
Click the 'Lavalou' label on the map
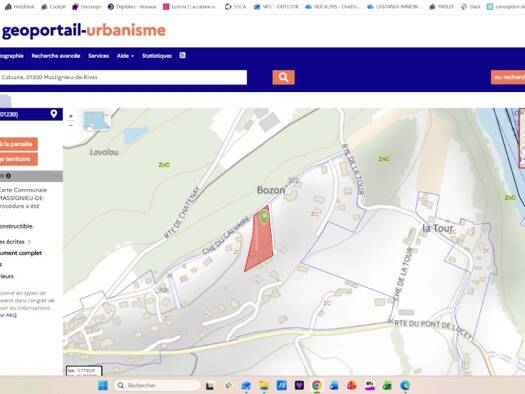tap(104, 152)
